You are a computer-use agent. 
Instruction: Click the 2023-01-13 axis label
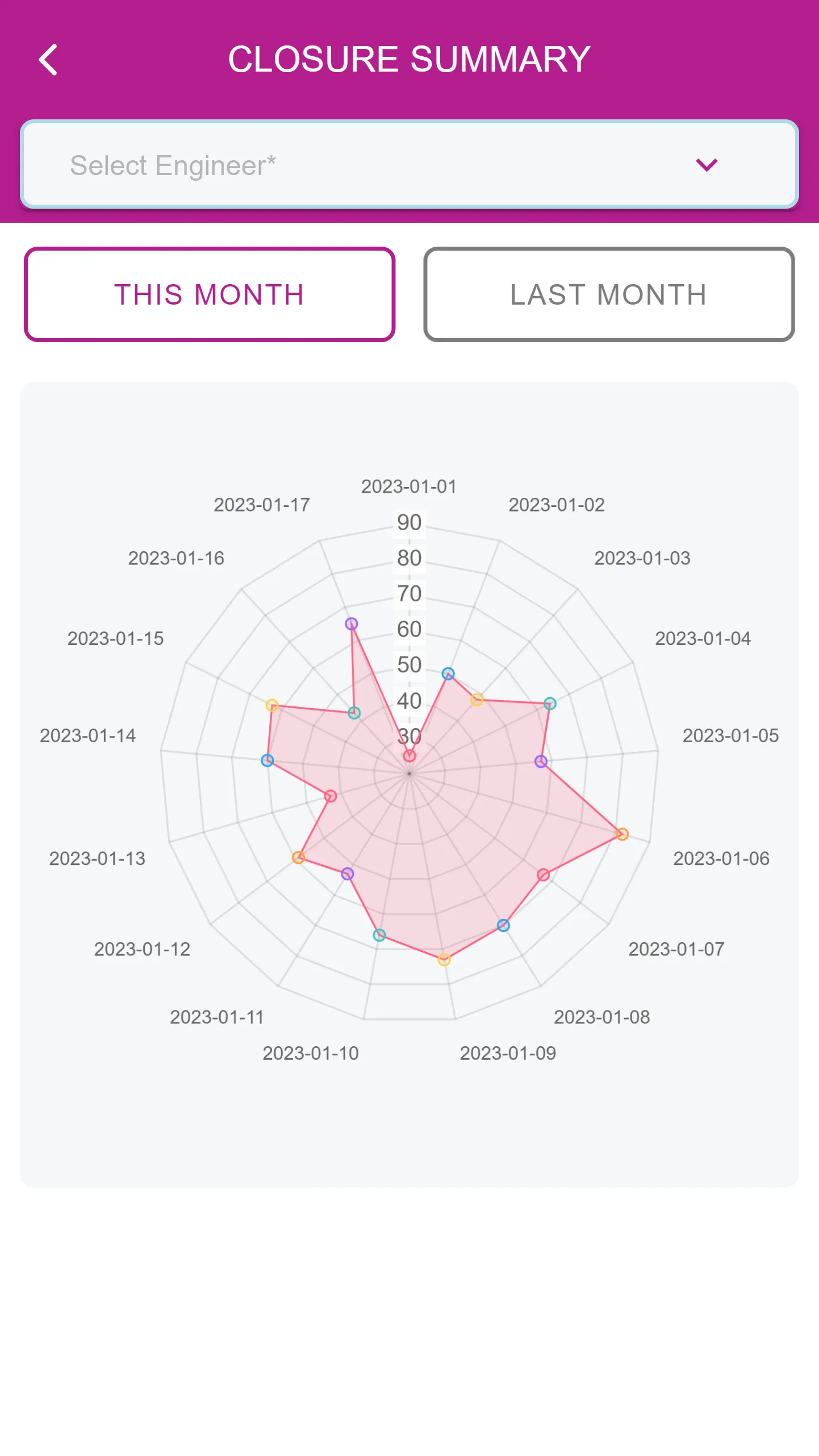(x=97, y=858)
